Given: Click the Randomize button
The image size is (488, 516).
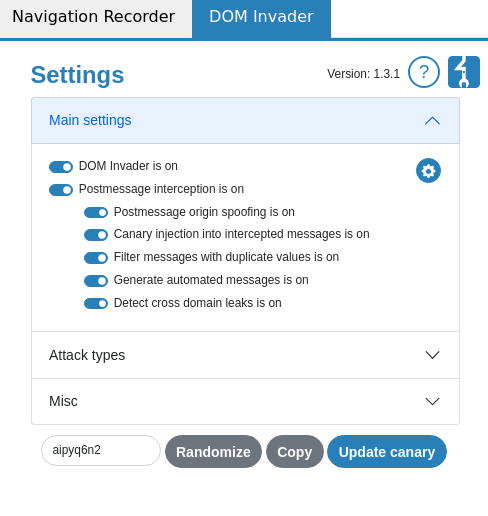Looking at the screenshot, I should click(x=213, y=452).
